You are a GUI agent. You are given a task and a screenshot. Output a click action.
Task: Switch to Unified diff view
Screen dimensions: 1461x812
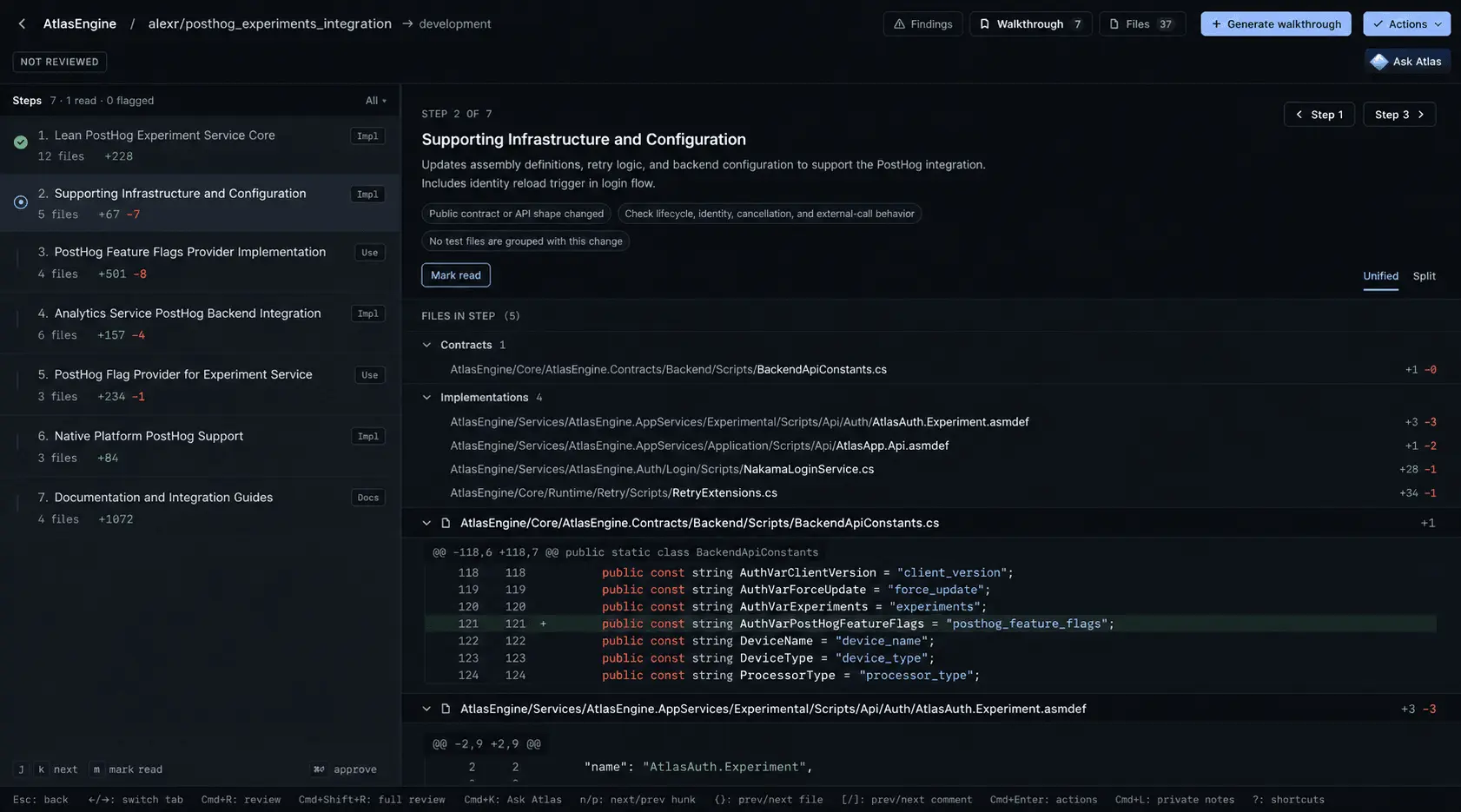(1380, 276)
